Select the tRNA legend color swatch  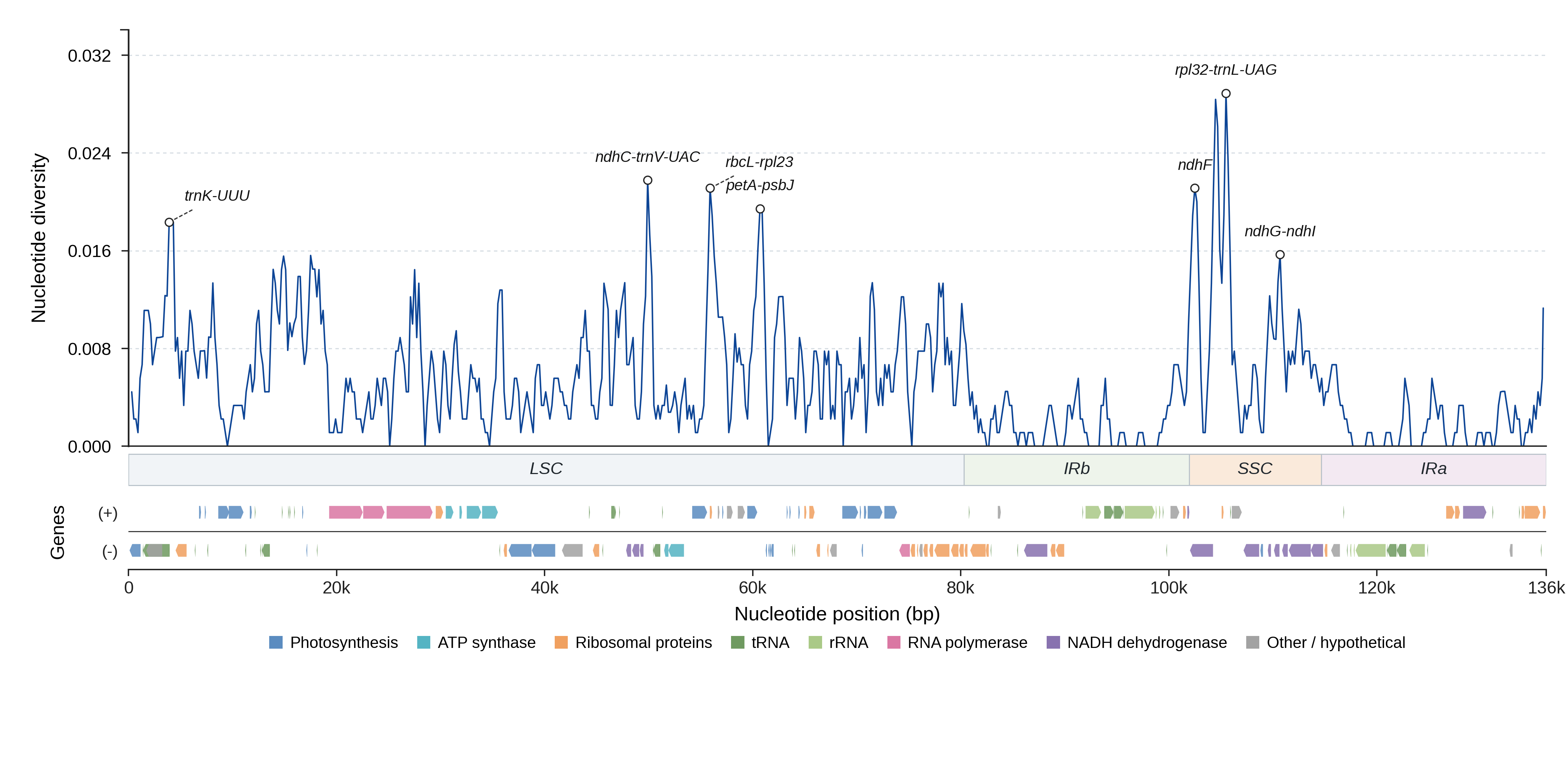[737, 642]
